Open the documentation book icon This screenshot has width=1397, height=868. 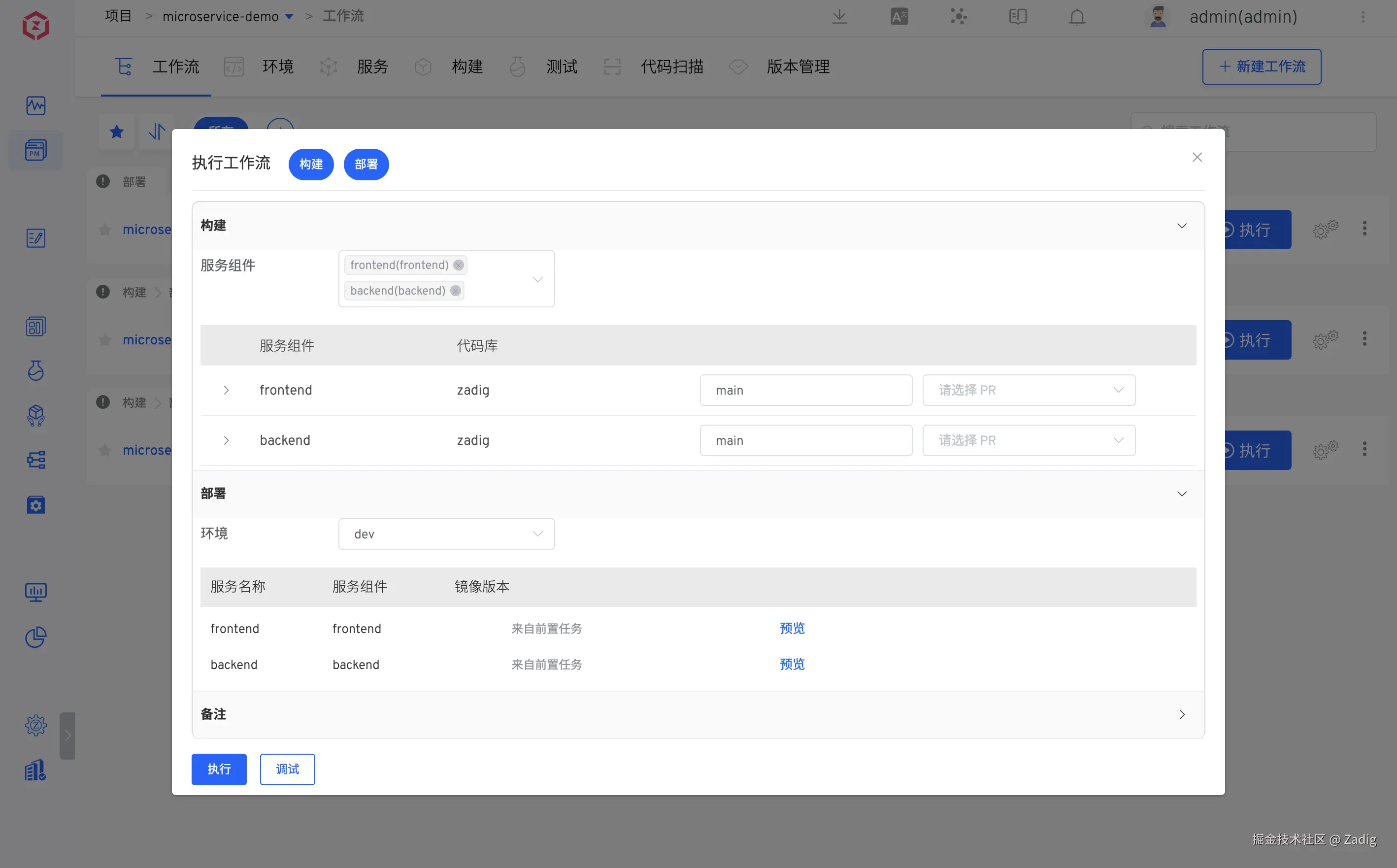[x=1018, y=17]
